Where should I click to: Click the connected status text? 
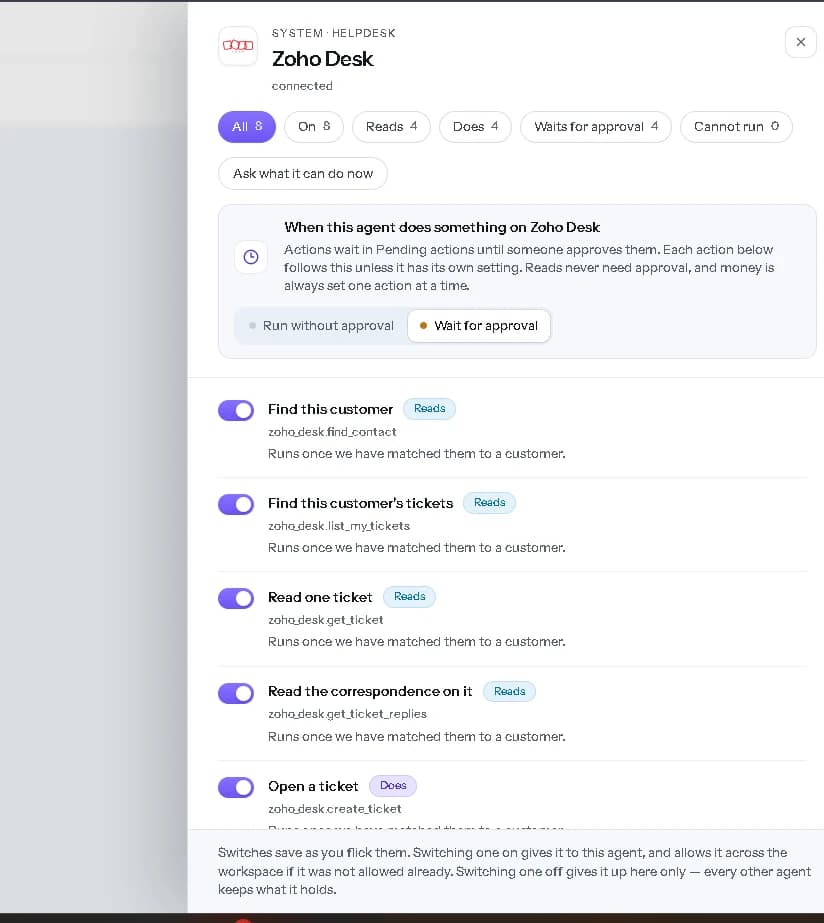click(x=302, y=86)
